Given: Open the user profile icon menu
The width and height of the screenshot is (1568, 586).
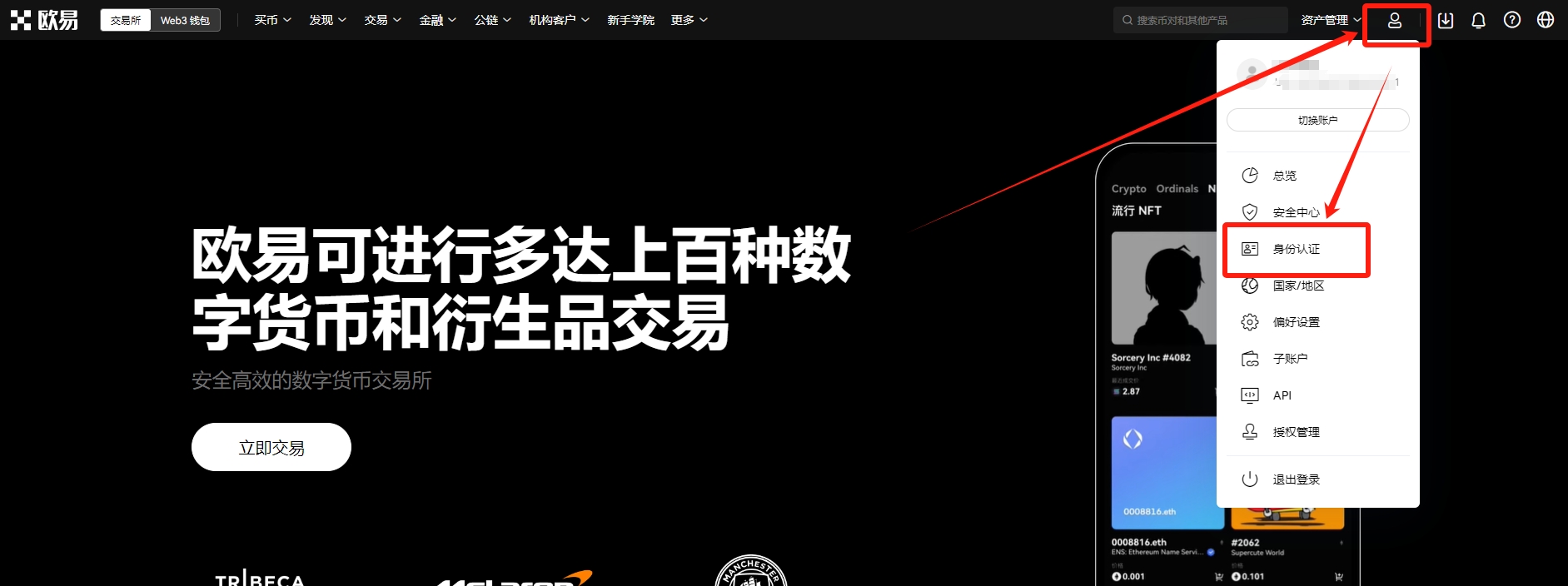Looking at the screenshot, I should [1395, 21].
